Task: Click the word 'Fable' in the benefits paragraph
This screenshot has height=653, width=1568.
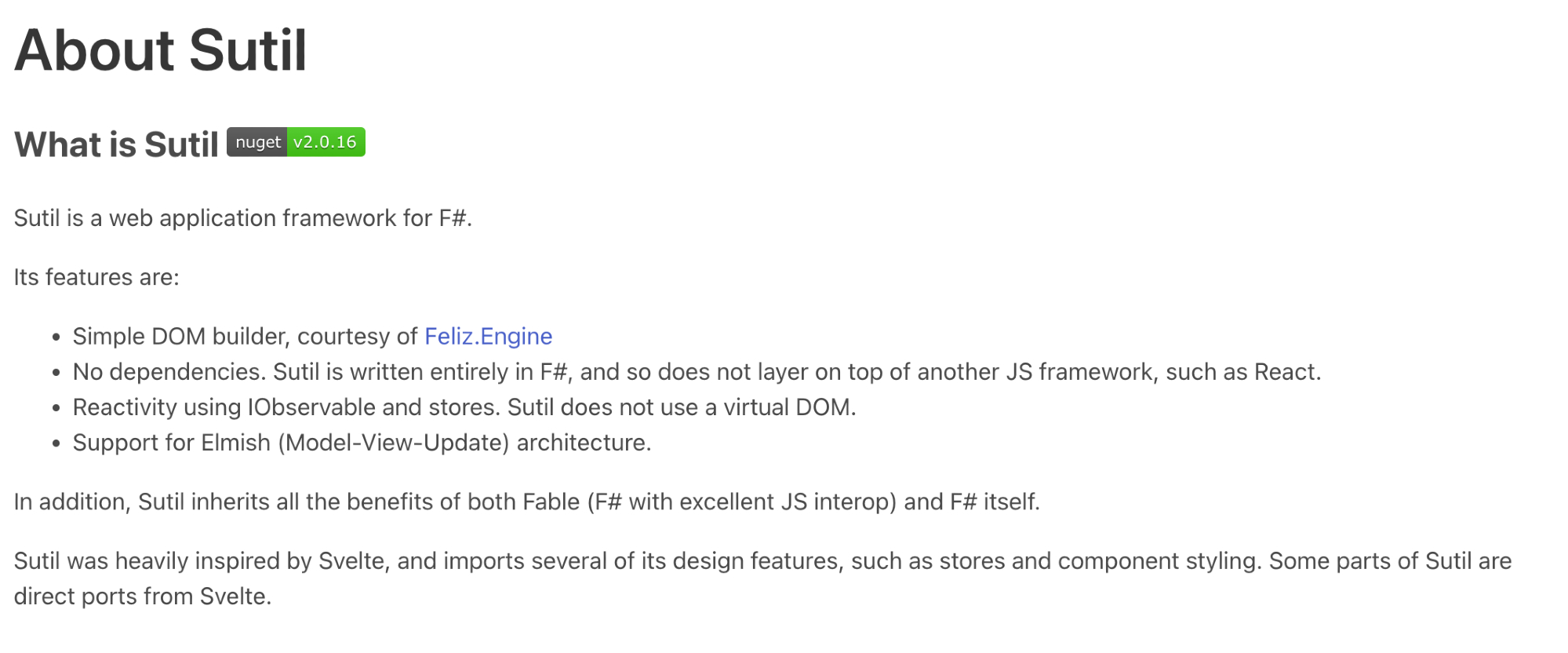Action: [551, 502]
